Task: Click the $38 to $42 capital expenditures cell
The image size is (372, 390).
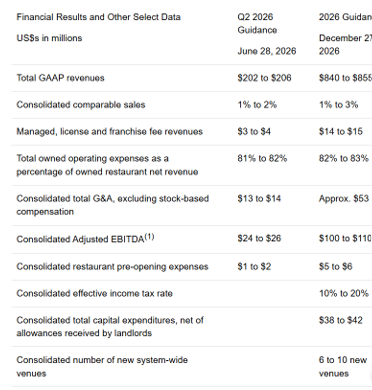Action: coord(340,320)
